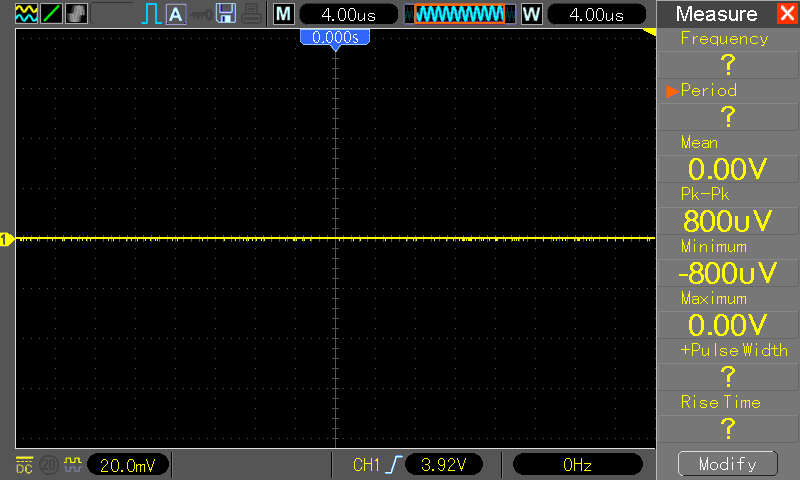Click the gray waveform persistence icon
This screenshot has height=480, width=800.
[77, 14]
